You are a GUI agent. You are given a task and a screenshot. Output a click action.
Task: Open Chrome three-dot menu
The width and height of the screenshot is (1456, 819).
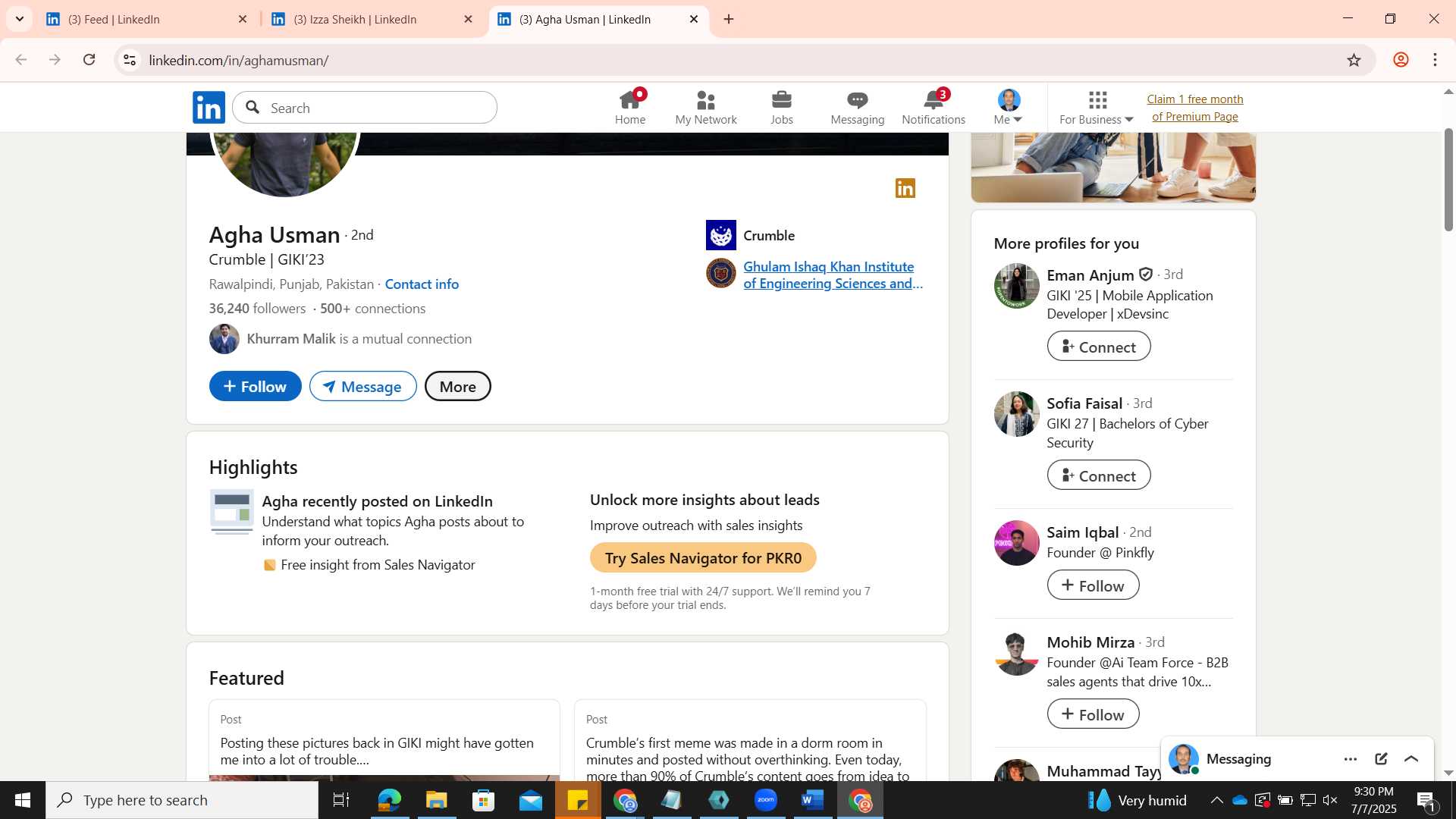coord(1435,60)
